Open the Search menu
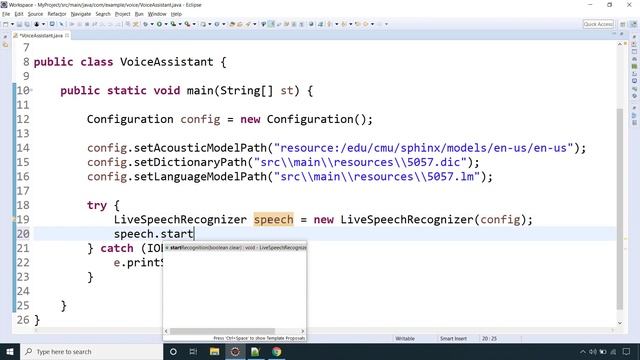The width and height of the screenshot is (640, 360). click(x=103, y=14)
